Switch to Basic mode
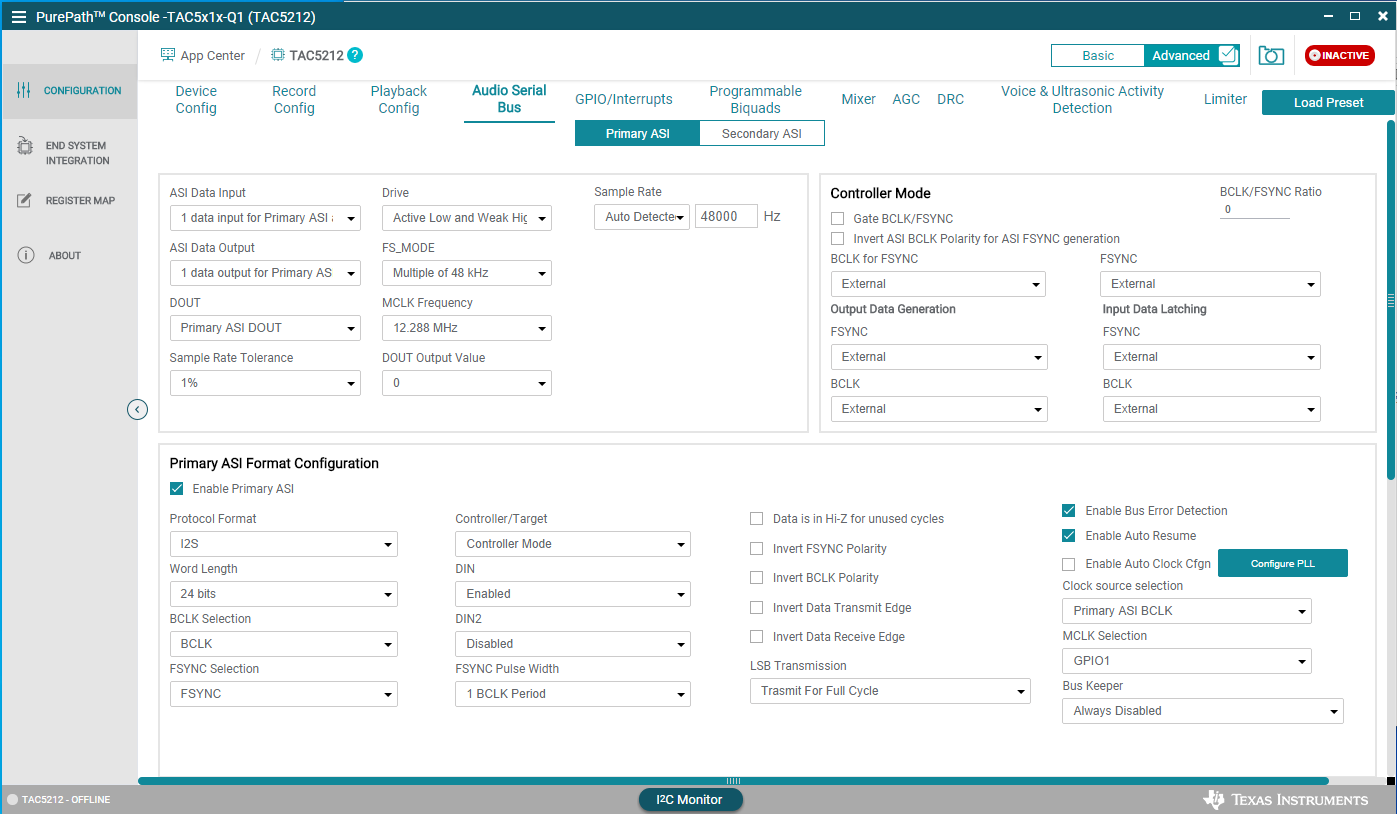Viewport: 1397px width, 814px height. [1098, 56]
